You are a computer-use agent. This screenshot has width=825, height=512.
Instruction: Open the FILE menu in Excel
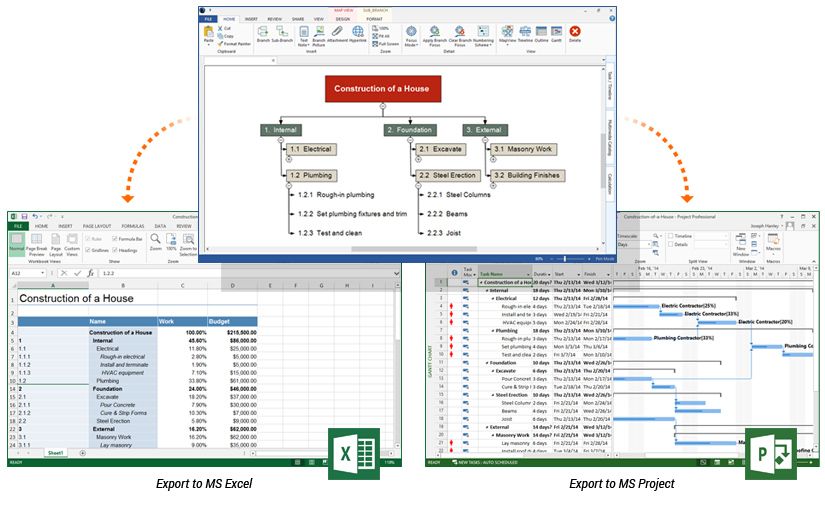tap(18, 226)
